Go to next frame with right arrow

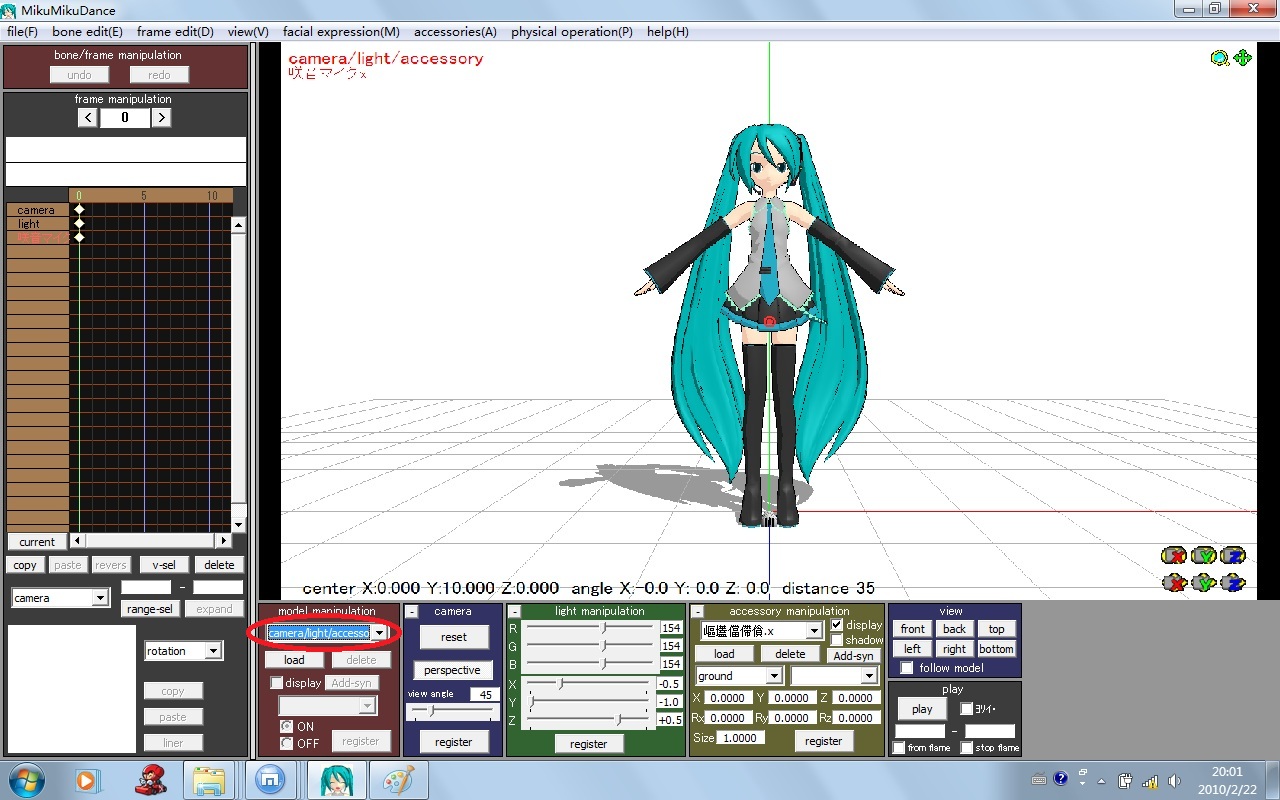[x=161, y=117]
